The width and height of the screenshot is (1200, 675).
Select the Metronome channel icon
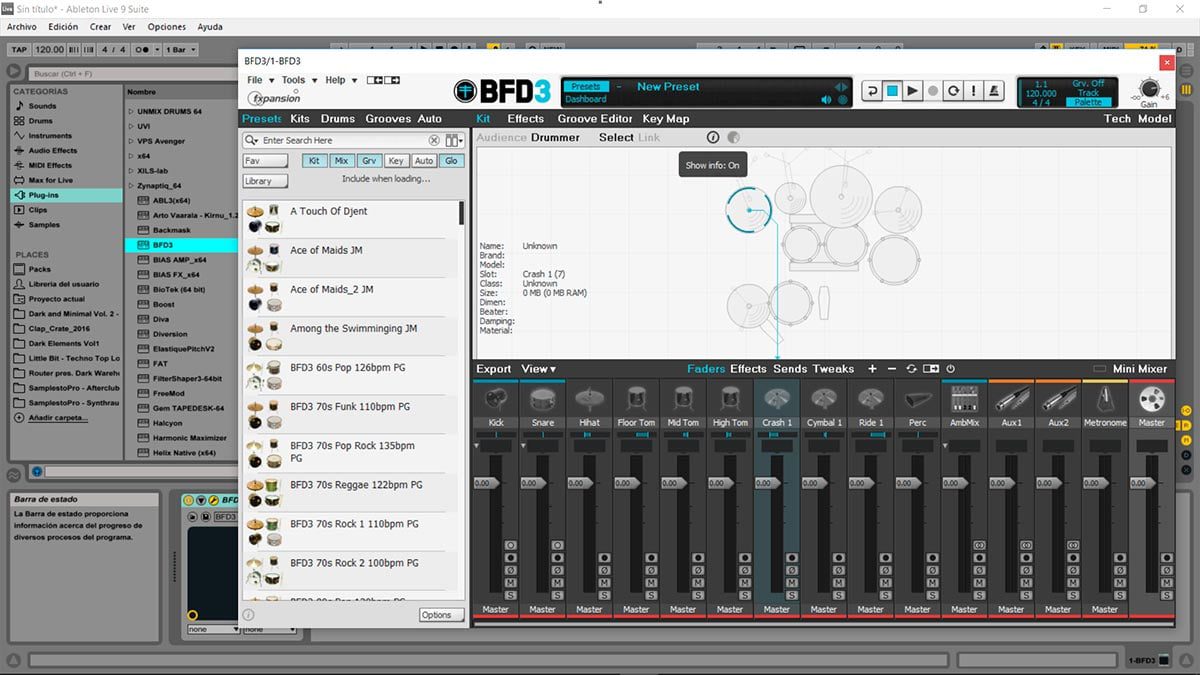coord(1105,399)
